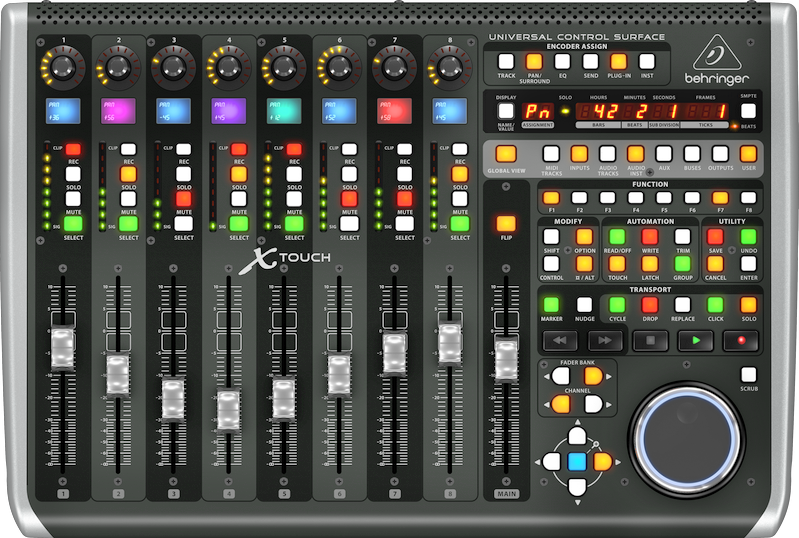Viewport: 799px width, 538px height.
Task: Click the F4 function button
Action: tap(635, 198)
